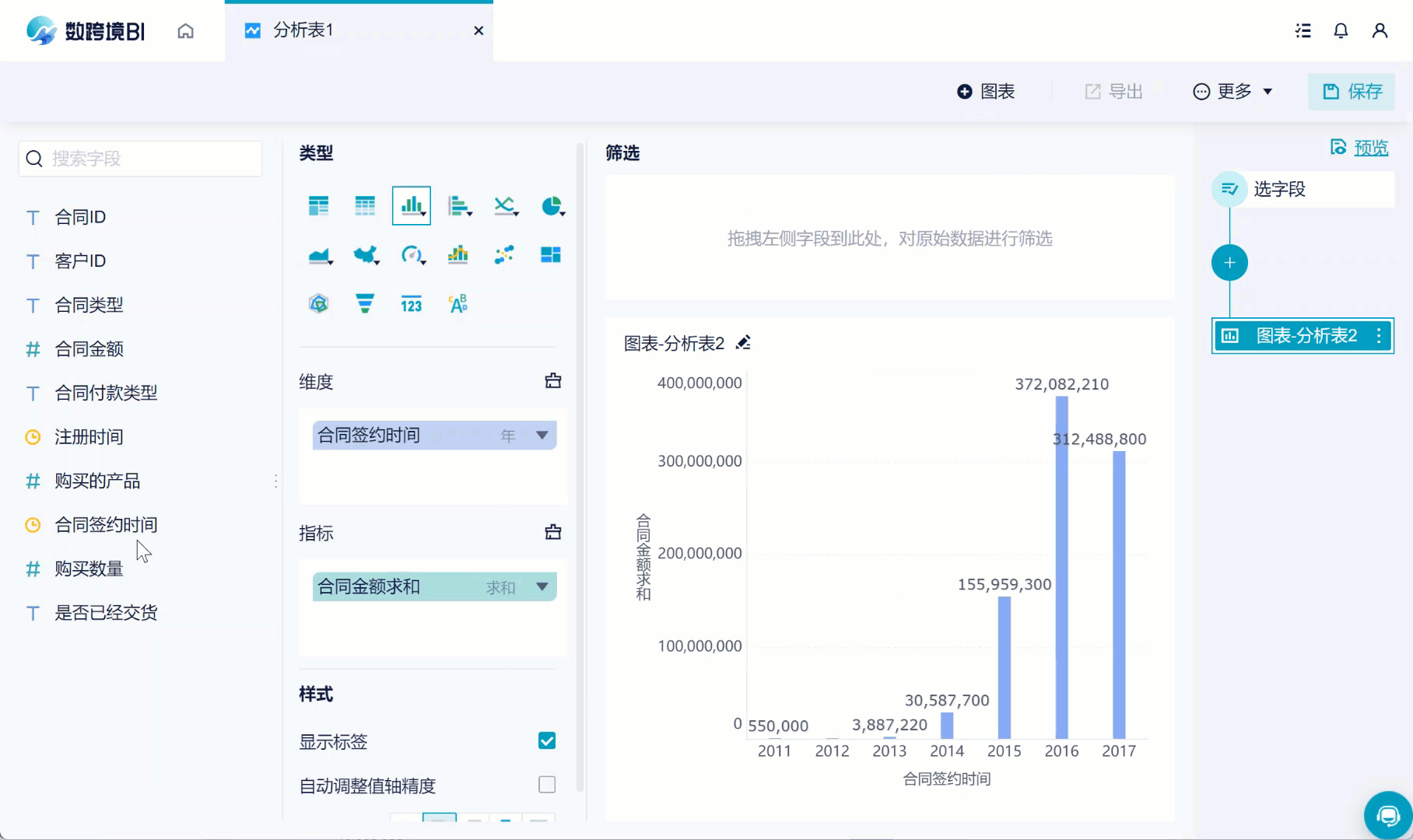Close the 分析表1 tab
The width and height of the screenshot is (1413, 840).
pos(479,30)
